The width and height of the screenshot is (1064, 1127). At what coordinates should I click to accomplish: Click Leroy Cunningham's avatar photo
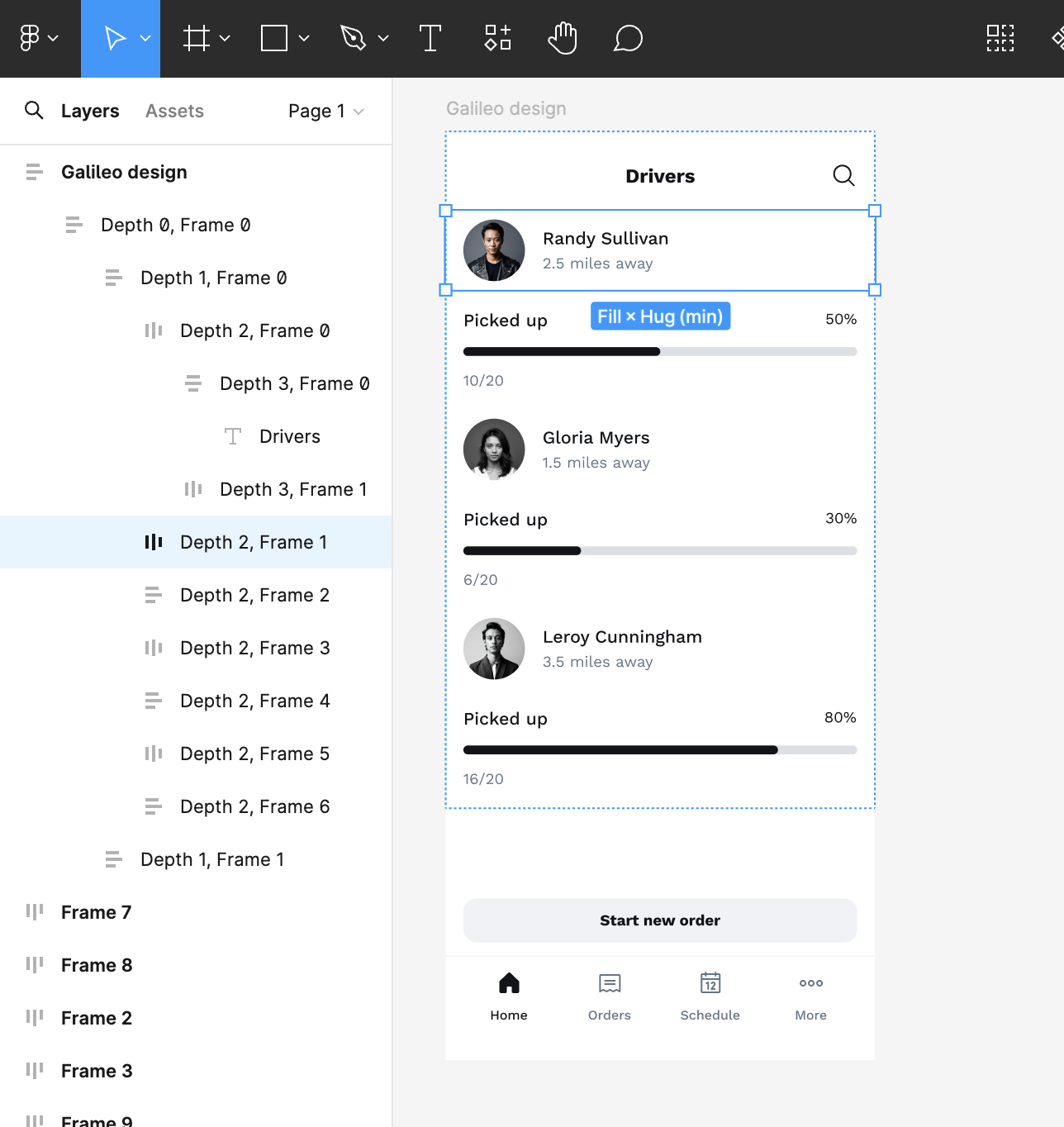pyautogui.click(x=494, y=649)
